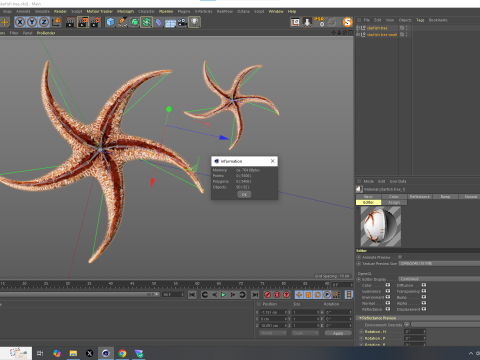Open the viewport ProRender menu
Image resolution: width=480 pixels, height=360 pixels.
(46, 33)
